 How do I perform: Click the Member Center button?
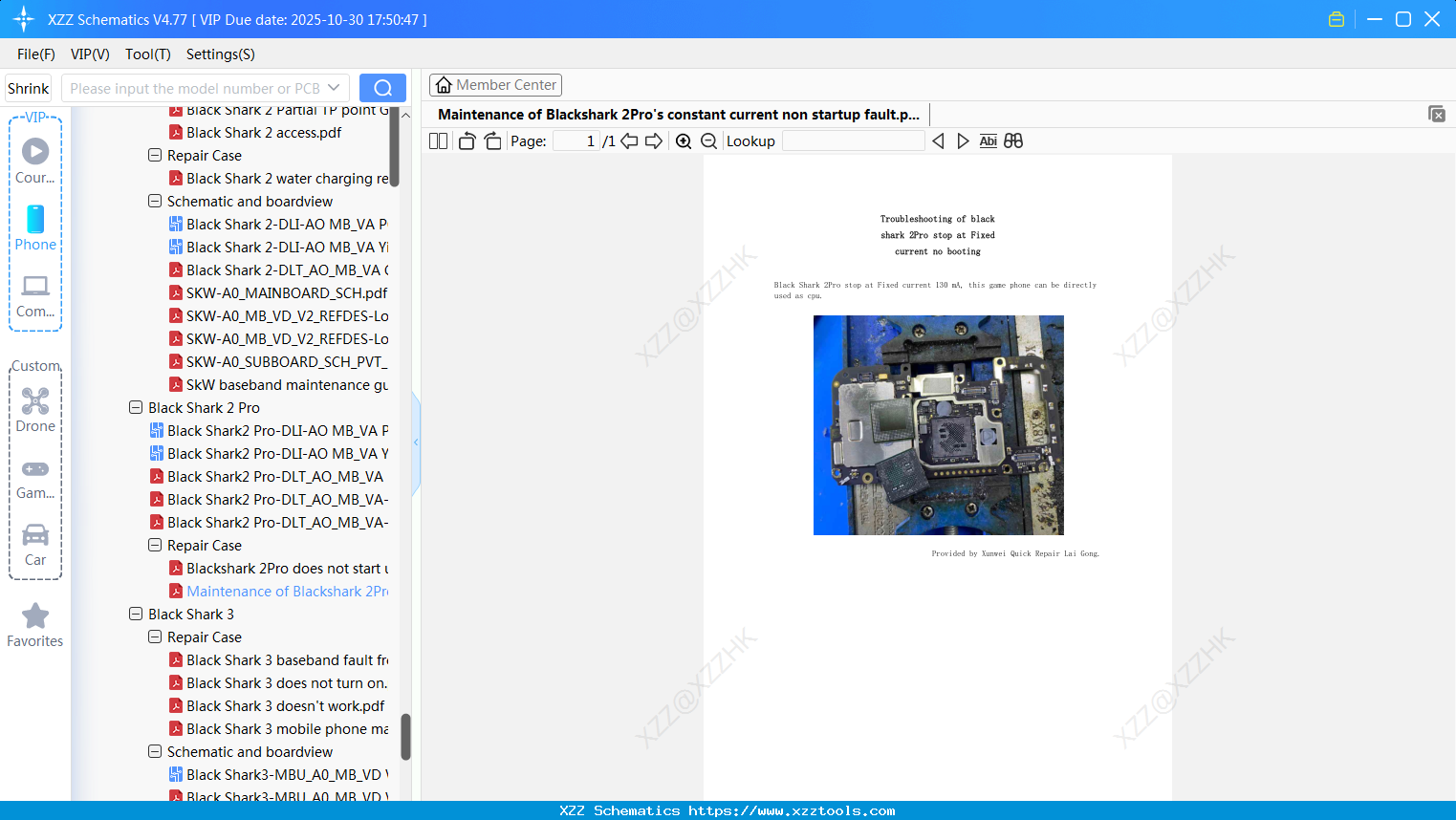click(495, 84)
